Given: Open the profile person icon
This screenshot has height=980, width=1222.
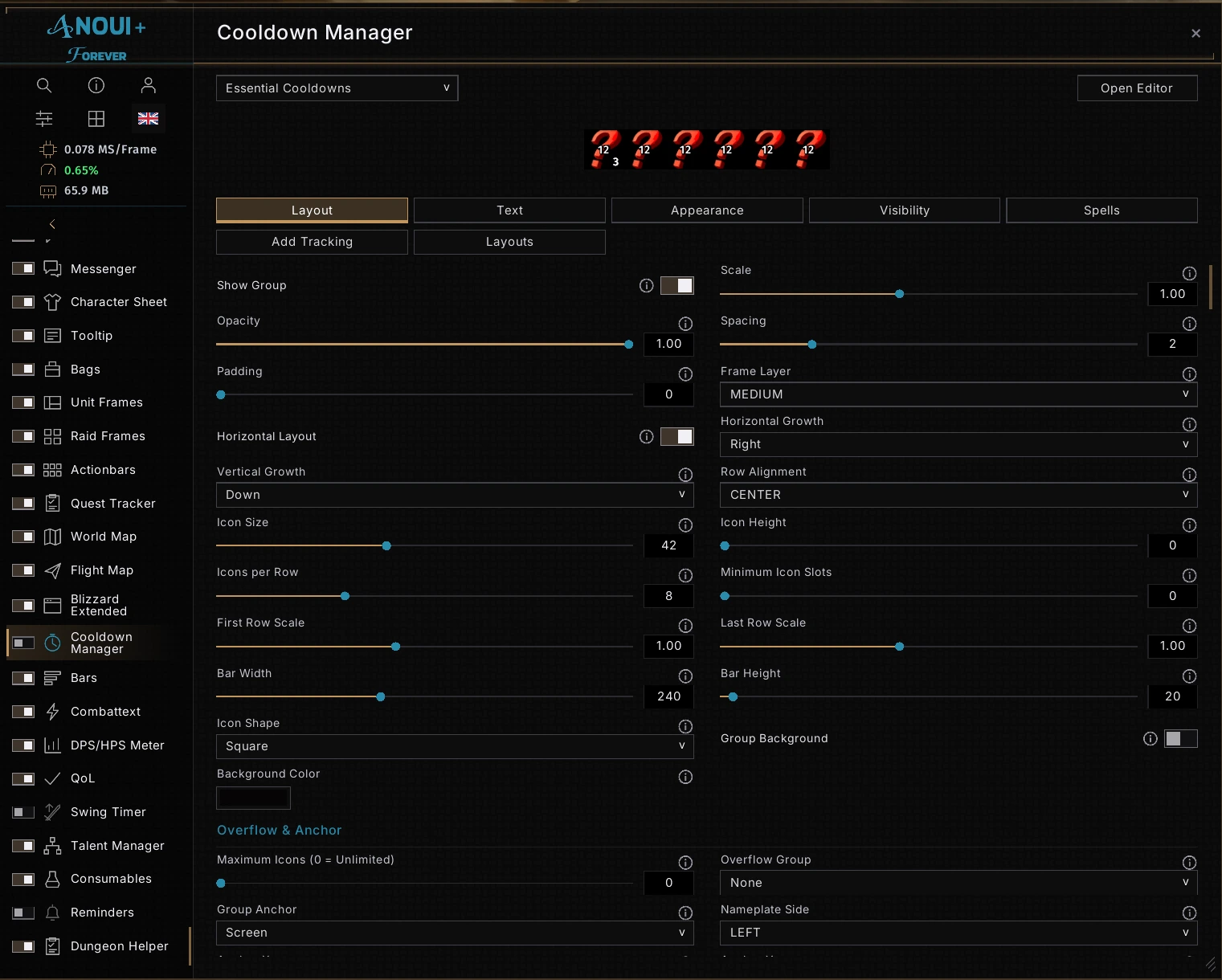Looking at the screenshot, I should click(x=149, y=85).
